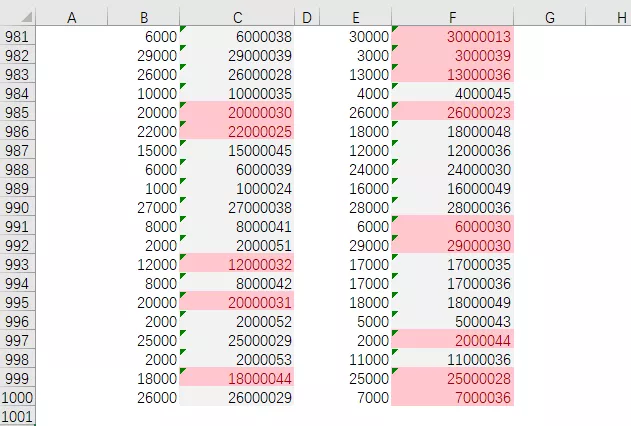This screenshot has width=631, height=426.
Task: Click cell containing 15000045
Action: click(x=237, y=150)
